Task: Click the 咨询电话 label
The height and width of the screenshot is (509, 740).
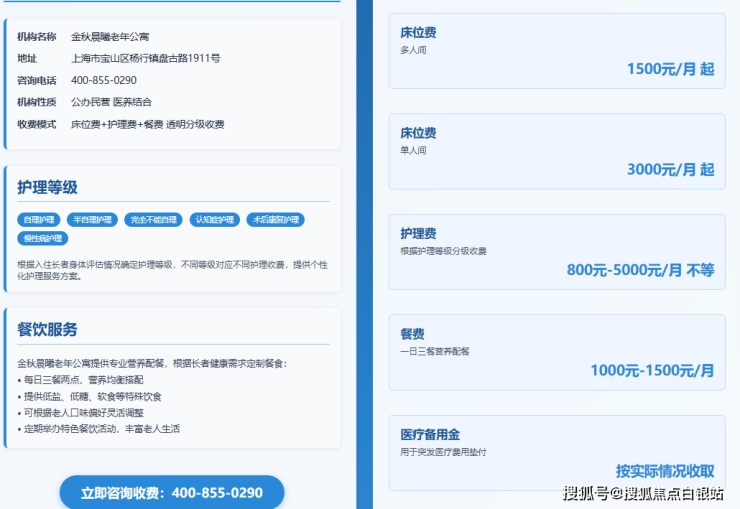Action: [x=36, y=81]
